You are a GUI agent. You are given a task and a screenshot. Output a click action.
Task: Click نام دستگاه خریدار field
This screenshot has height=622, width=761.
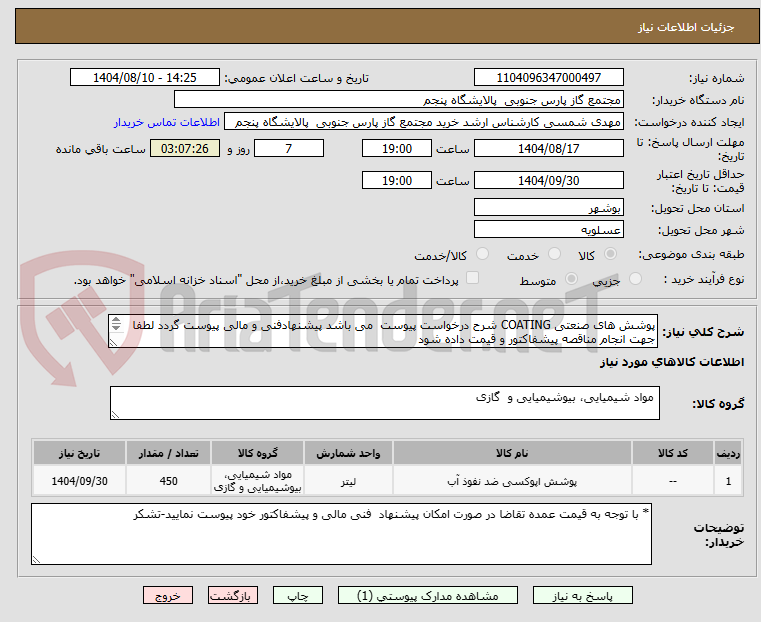click(x=398, y=100)
